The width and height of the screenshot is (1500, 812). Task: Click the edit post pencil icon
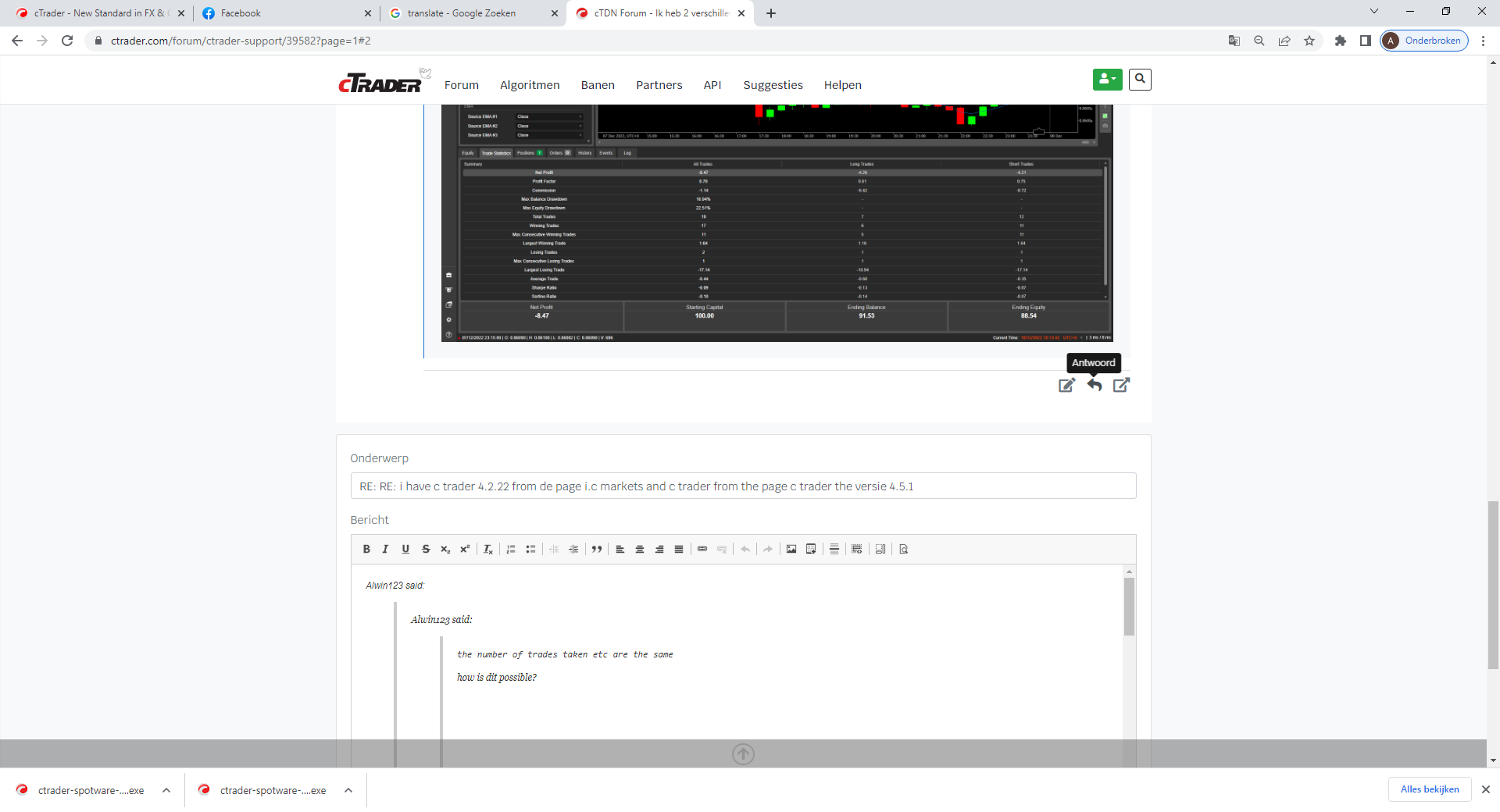pyautogui.click(x=1066, y=385)
